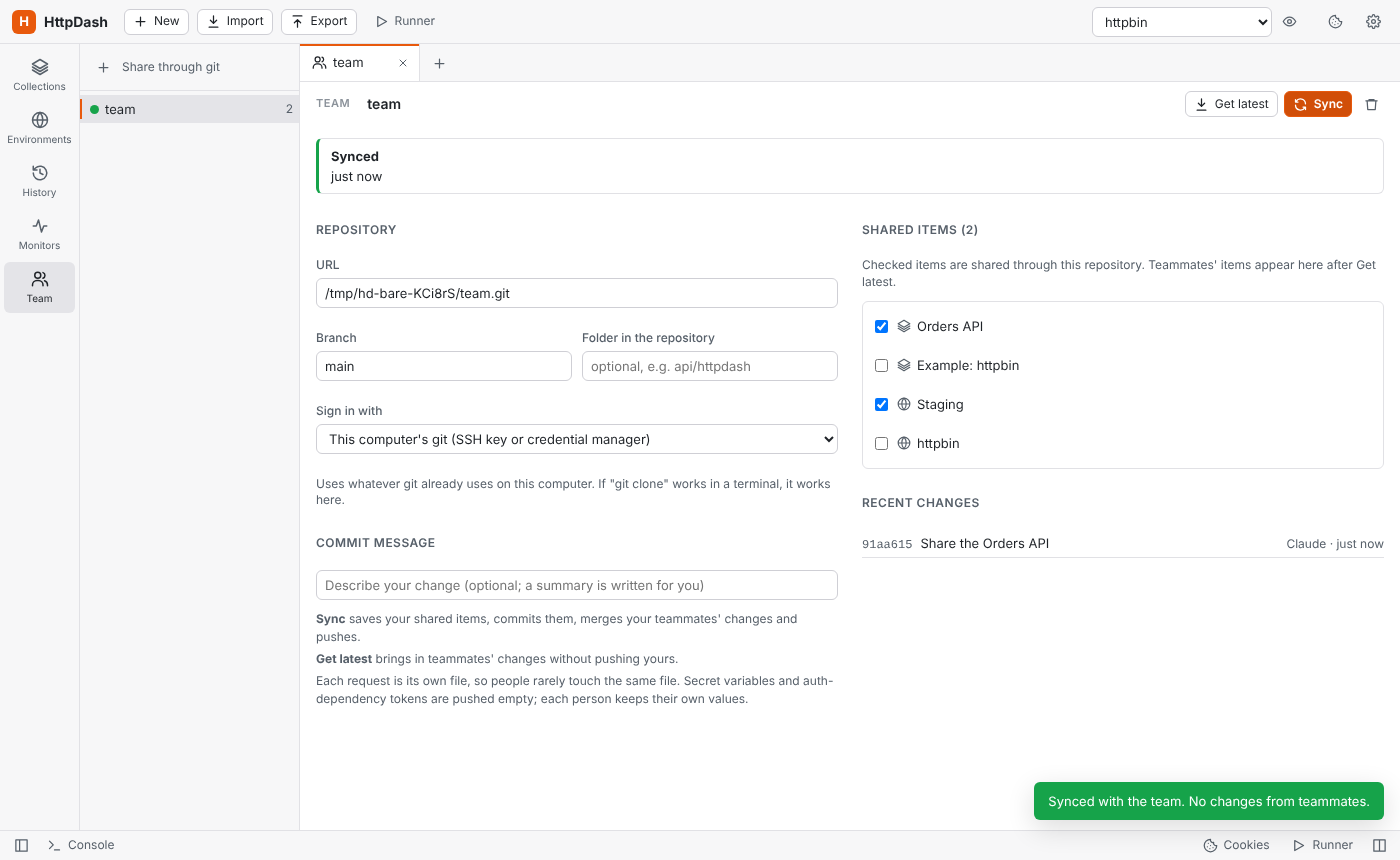Screen dimensions: 1400x860
Task: Click the eye icon next to environment selector
Action: [x=1290, y=22]
